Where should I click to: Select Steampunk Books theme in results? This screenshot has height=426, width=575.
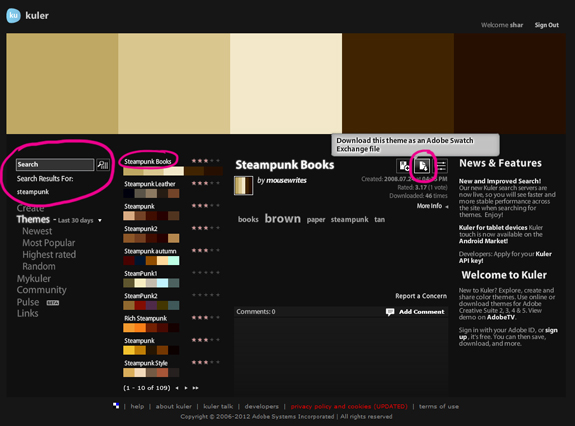[147, 161]
